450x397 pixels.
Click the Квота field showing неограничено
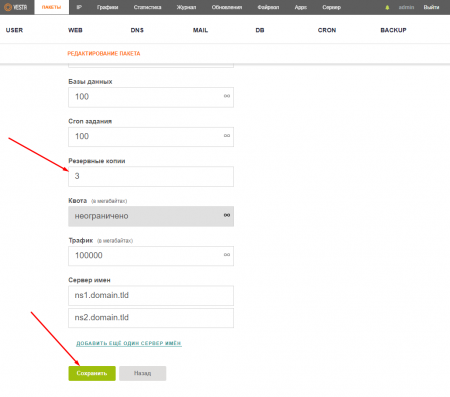point(151,216)
